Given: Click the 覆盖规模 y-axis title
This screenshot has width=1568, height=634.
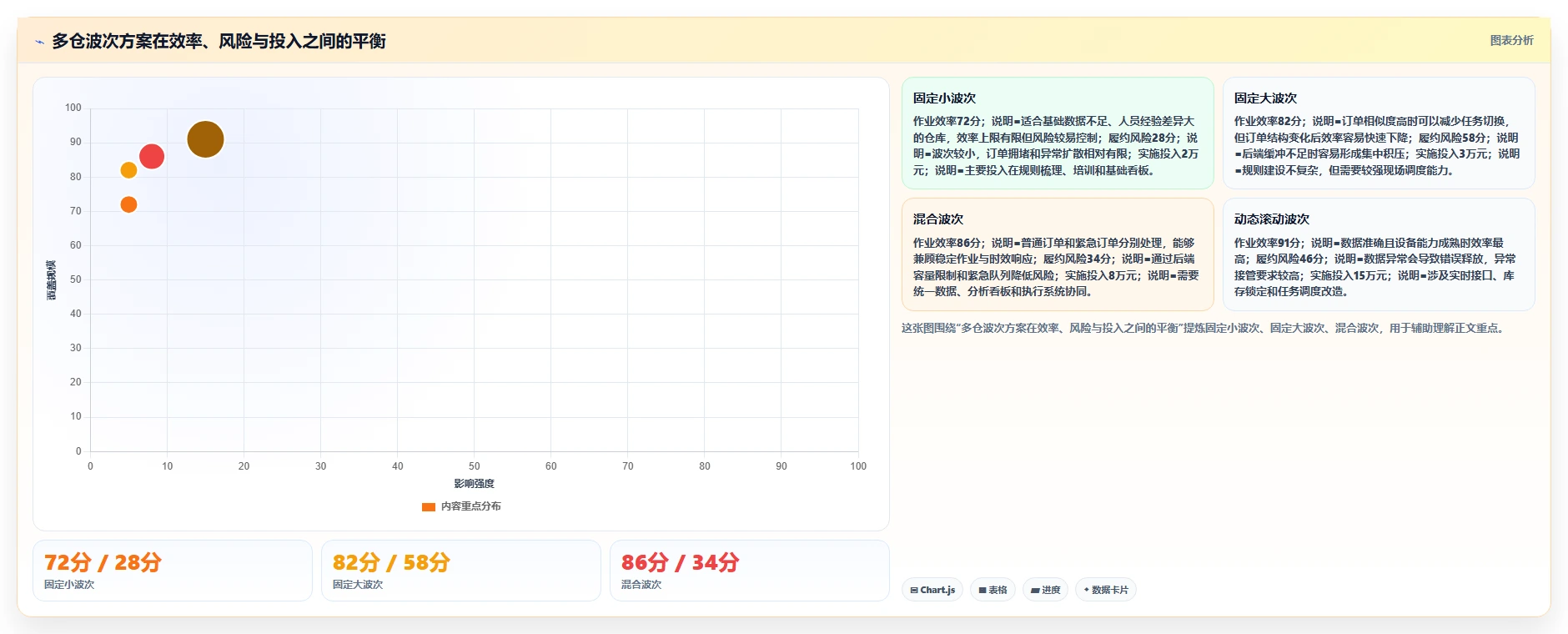Looking at the screenshot, I should tap(51, 280).
